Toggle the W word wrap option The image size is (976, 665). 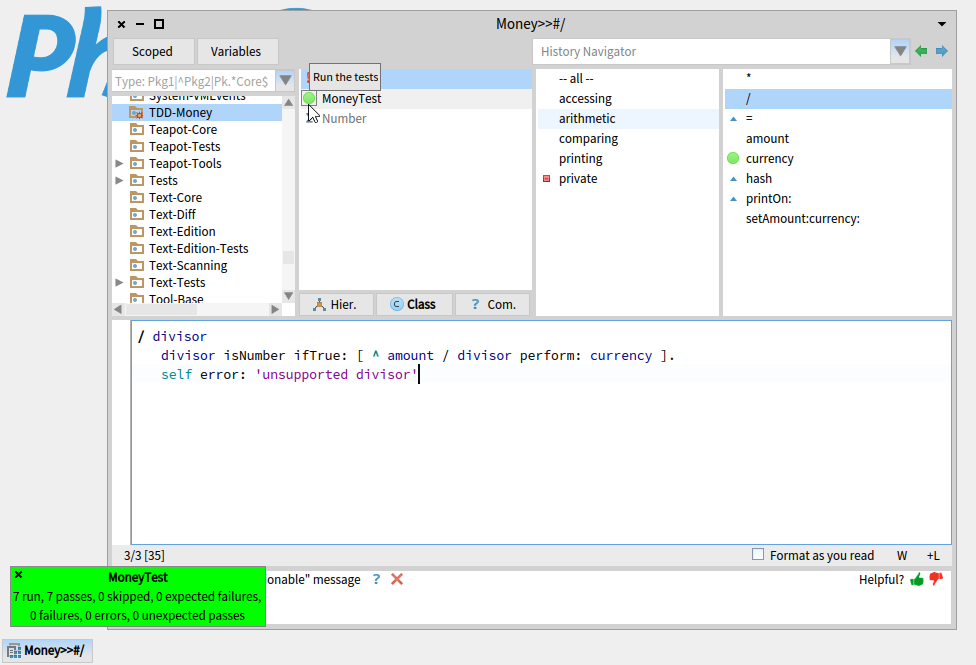[x=902, y=556]
